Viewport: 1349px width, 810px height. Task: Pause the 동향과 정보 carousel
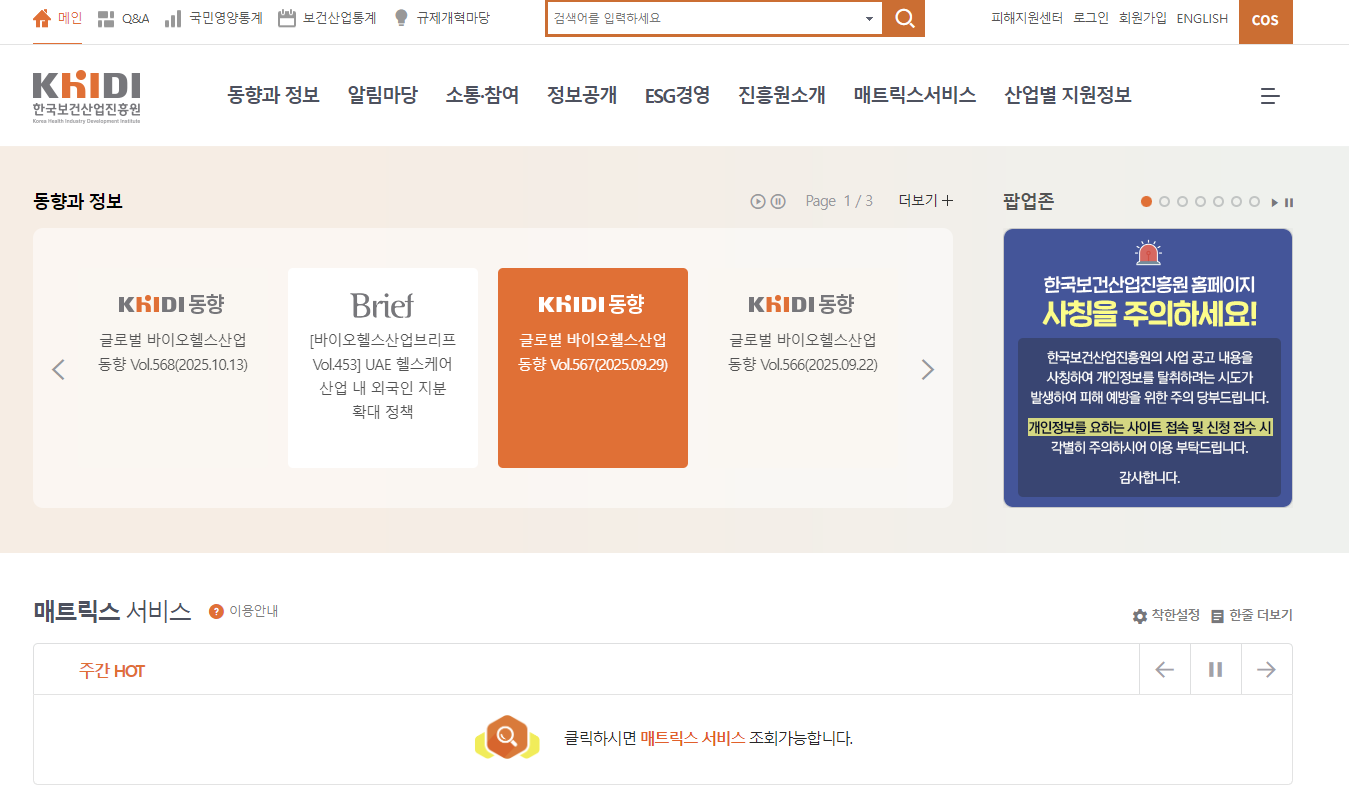pyautogui.click(x=778, y=201)
